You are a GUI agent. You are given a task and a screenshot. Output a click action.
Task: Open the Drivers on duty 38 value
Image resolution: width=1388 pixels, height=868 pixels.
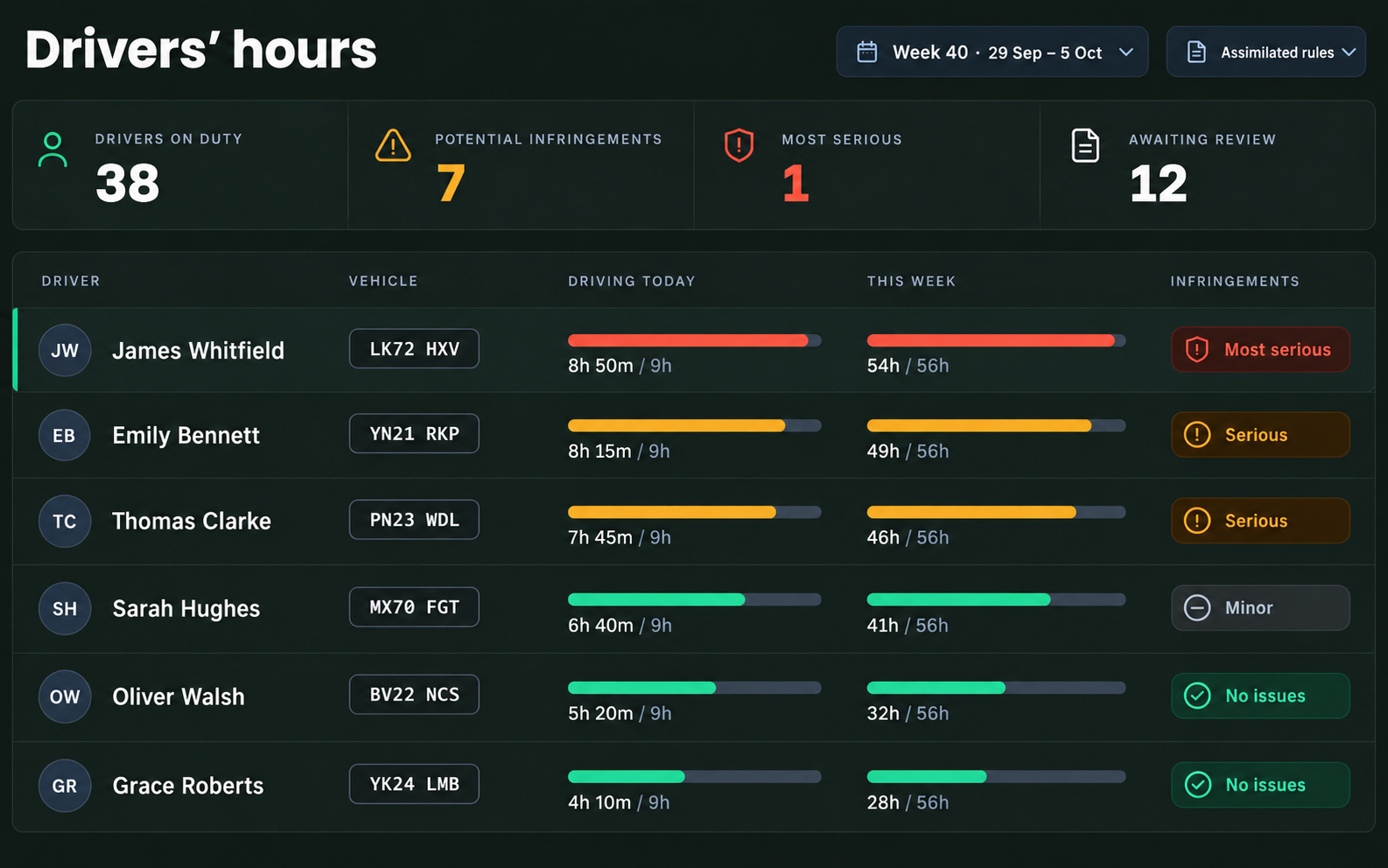point(128,184)
